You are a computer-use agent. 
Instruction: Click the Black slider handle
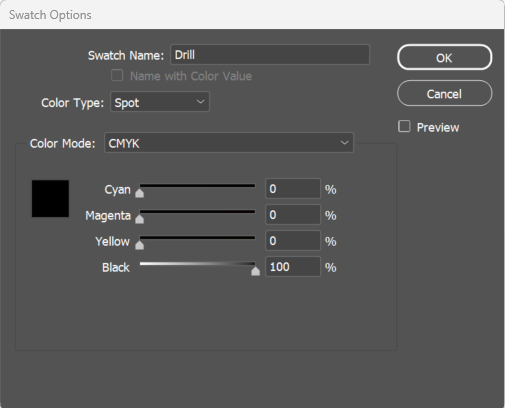point(255,271)
